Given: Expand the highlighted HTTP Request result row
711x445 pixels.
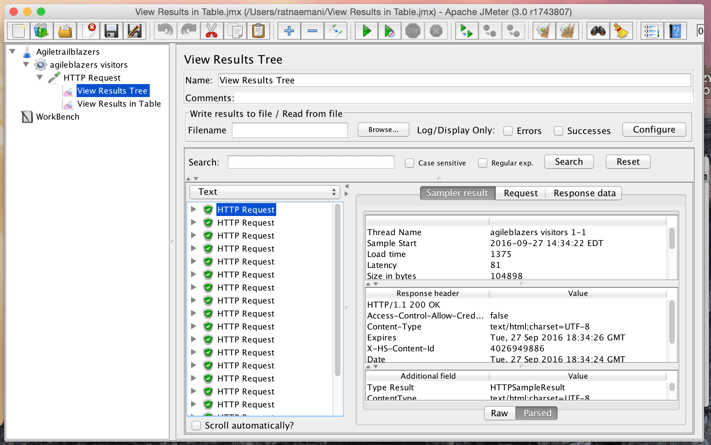Looking at the screenshot, I should click(x=194, y=209).
